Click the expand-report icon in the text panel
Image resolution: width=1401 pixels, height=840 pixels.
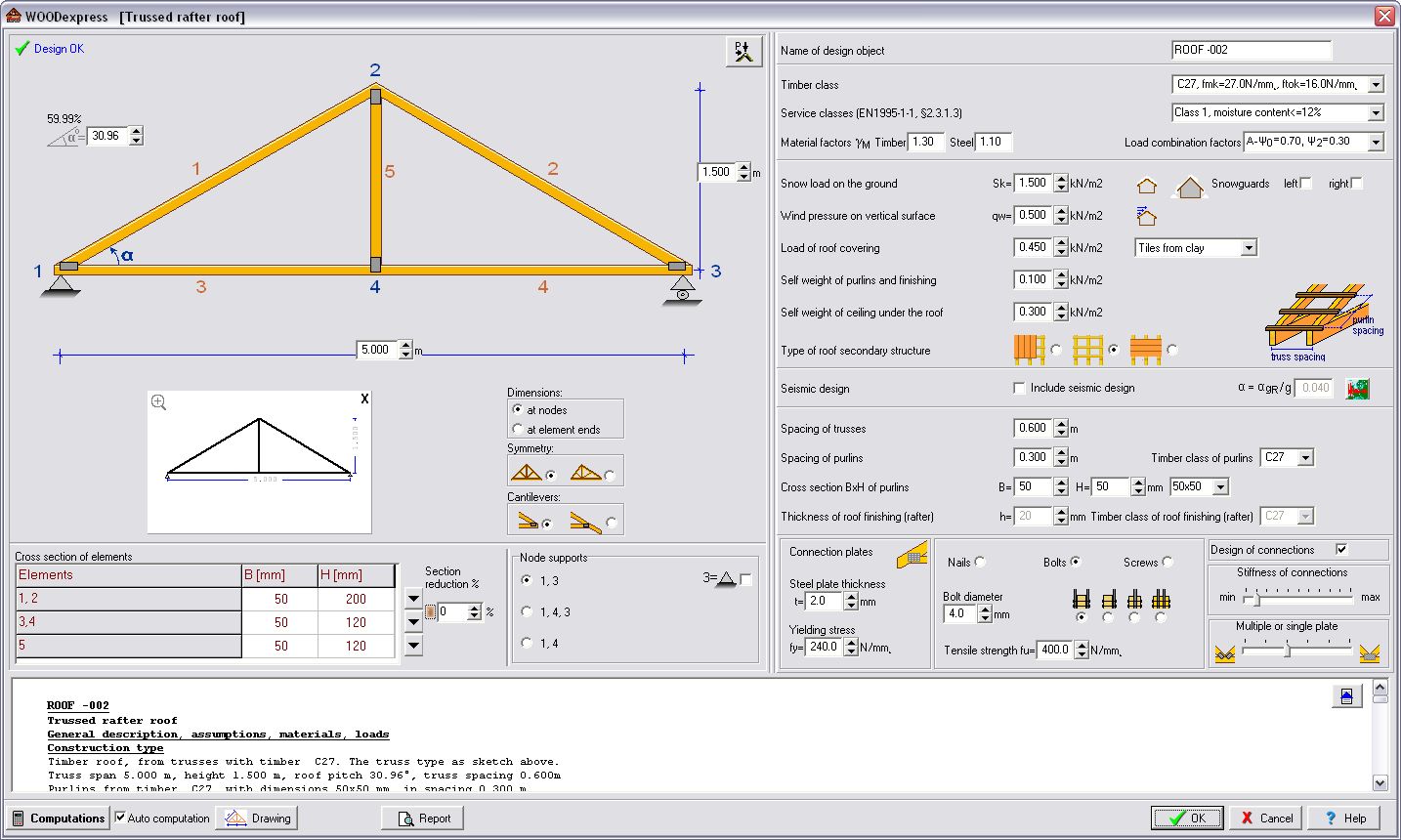1346,695
